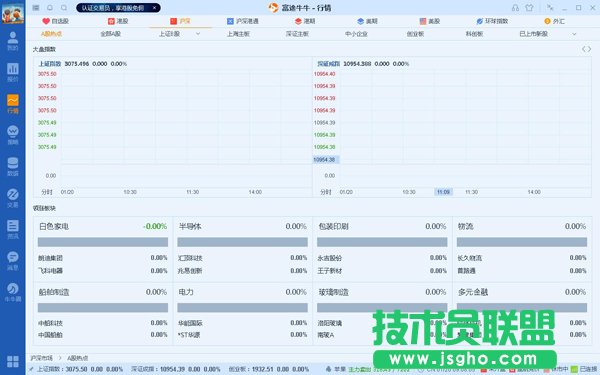Select the 沪深 market tab
This screenshot has width=600, height=375.
pyautogui.click(x=180, y=21)
